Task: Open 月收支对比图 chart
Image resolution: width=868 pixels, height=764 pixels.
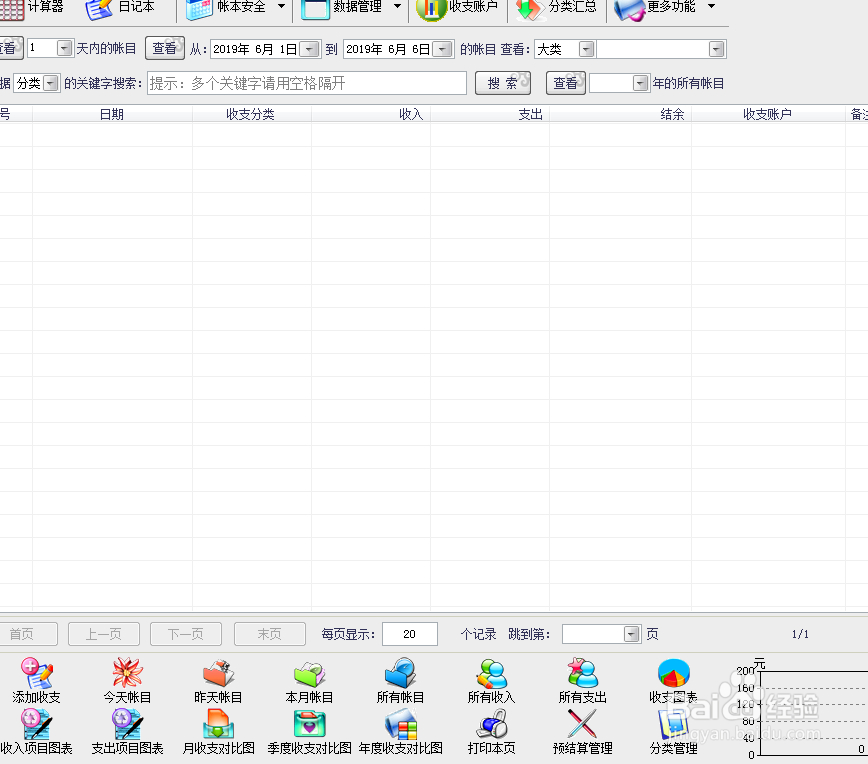Action: pos(218,724)
